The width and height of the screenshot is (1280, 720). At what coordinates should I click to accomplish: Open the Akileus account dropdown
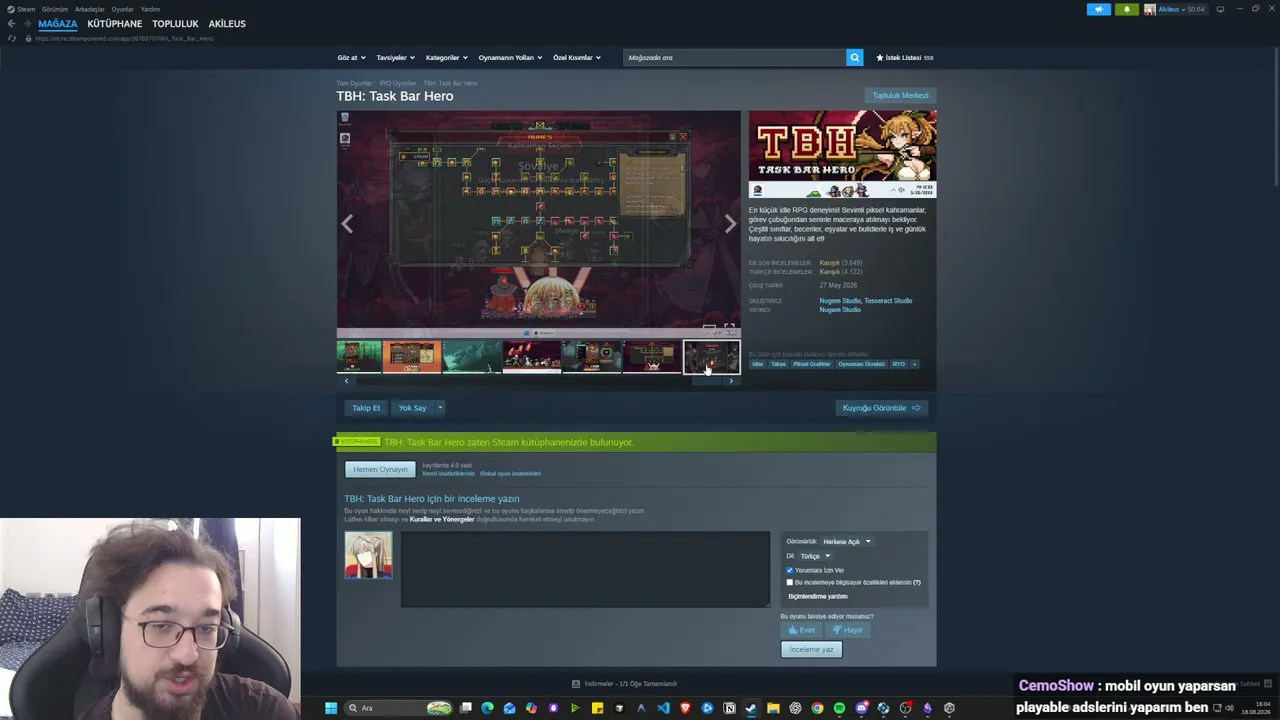pos(1175,9)
